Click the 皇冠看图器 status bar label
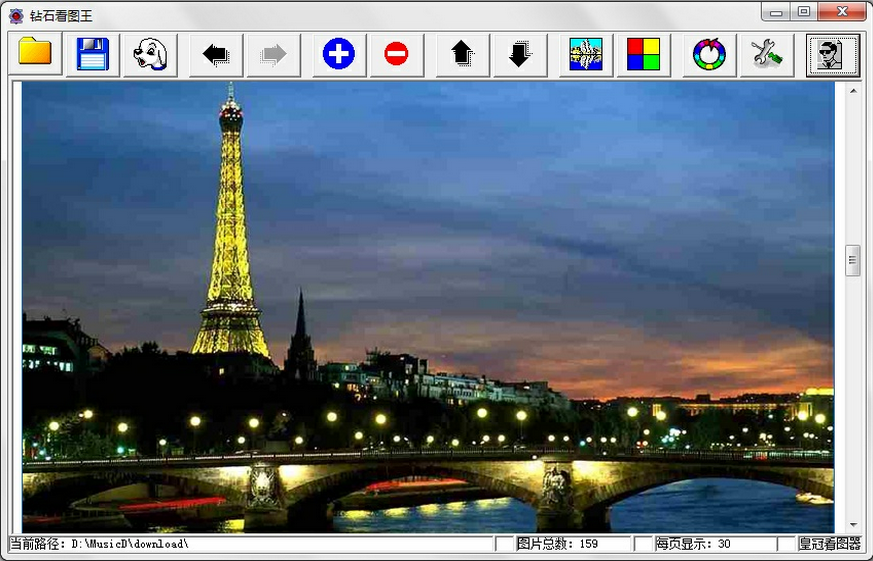This screenshot has width=873, height=561. pos(829,544)
